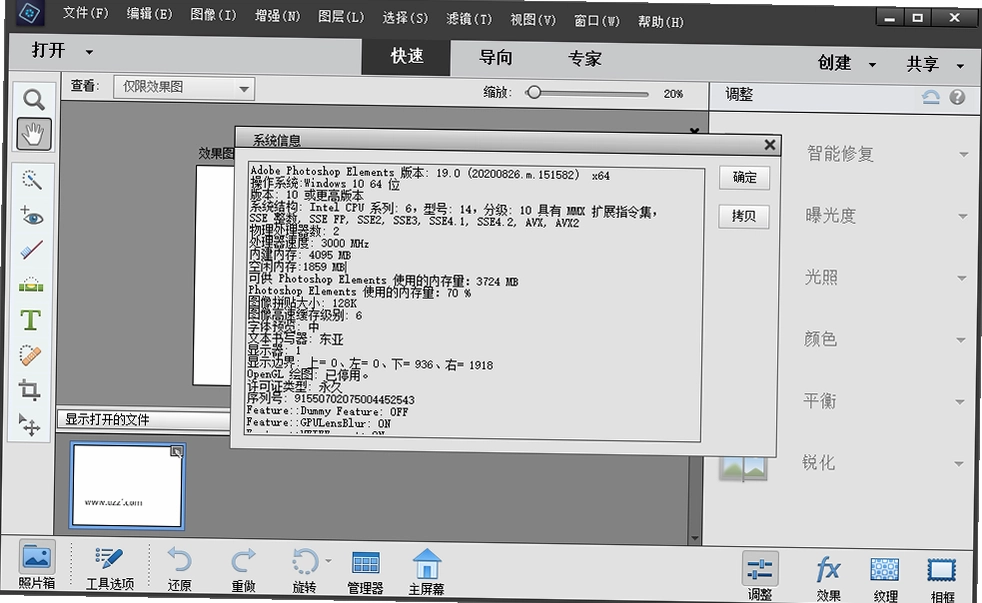Click the 旋转 rotate icon
Image resolution: width=982 pixels, height=603 pixels.
[304, 570]
